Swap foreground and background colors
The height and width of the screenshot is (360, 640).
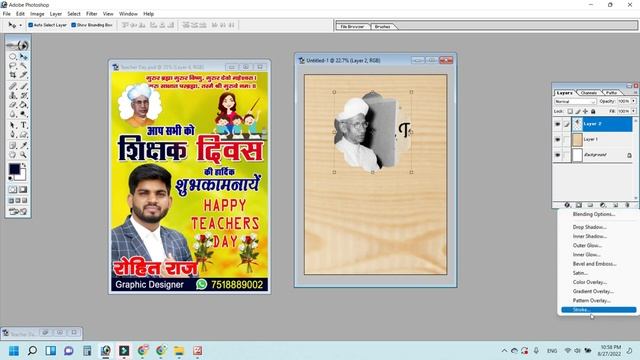(24, 165)
